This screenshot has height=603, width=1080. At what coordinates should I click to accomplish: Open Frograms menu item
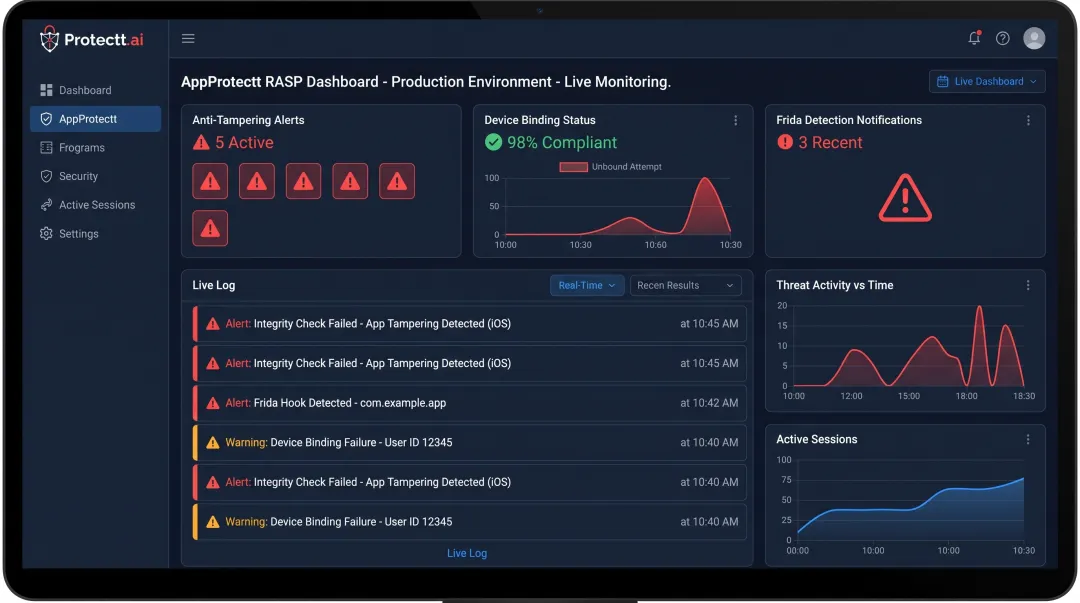pyautogui.click(x=95, y=147)
